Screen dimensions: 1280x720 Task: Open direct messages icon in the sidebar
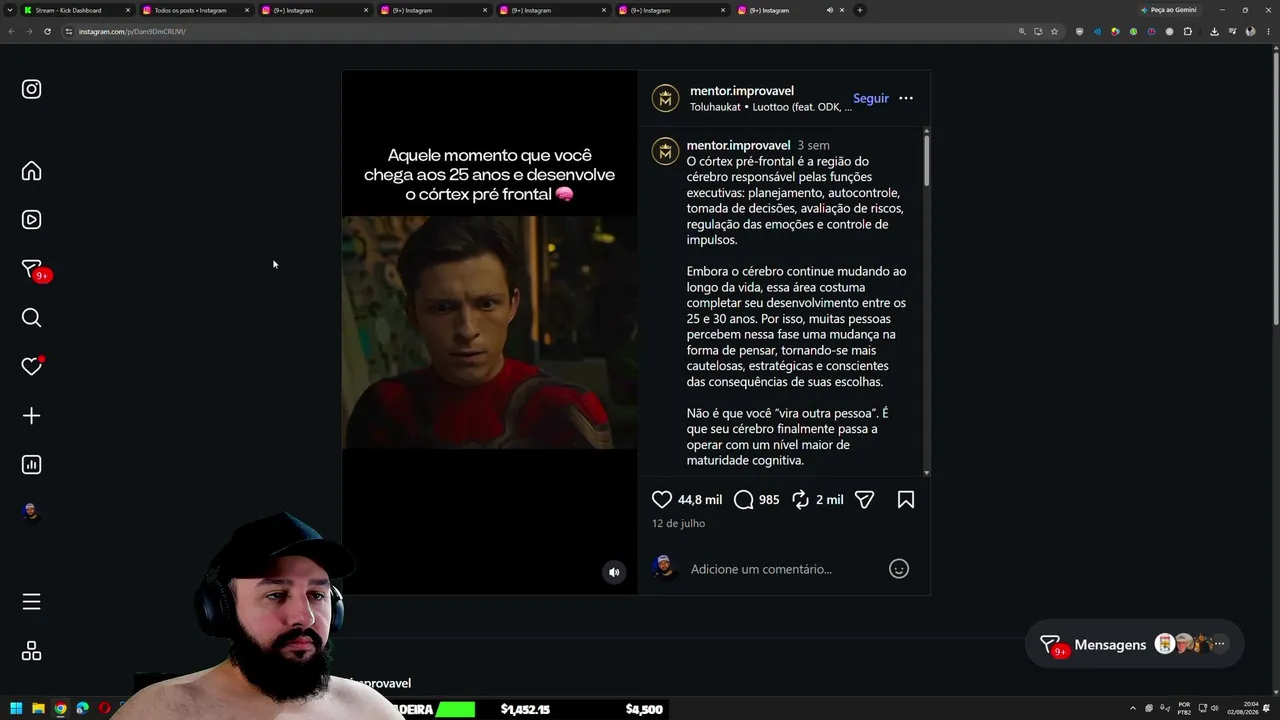pyautogui.click(x=32, y=269)
